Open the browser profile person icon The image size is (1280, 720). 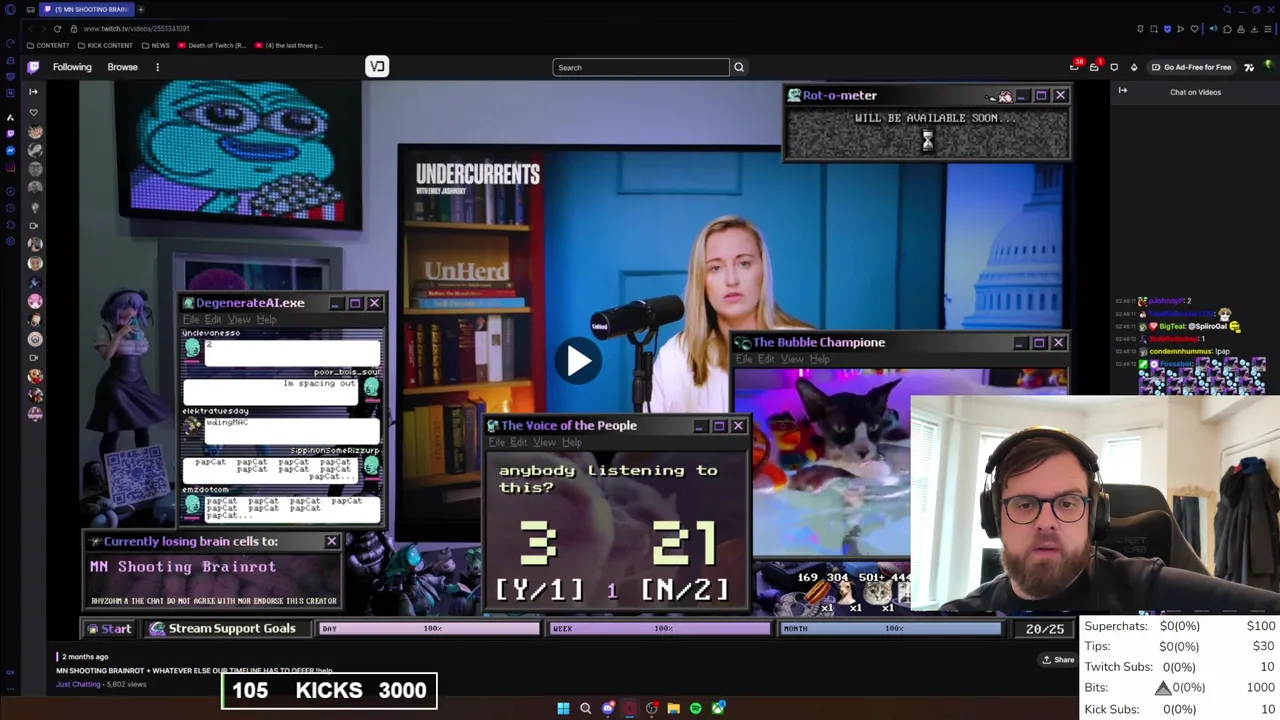tap(1241, 29)
